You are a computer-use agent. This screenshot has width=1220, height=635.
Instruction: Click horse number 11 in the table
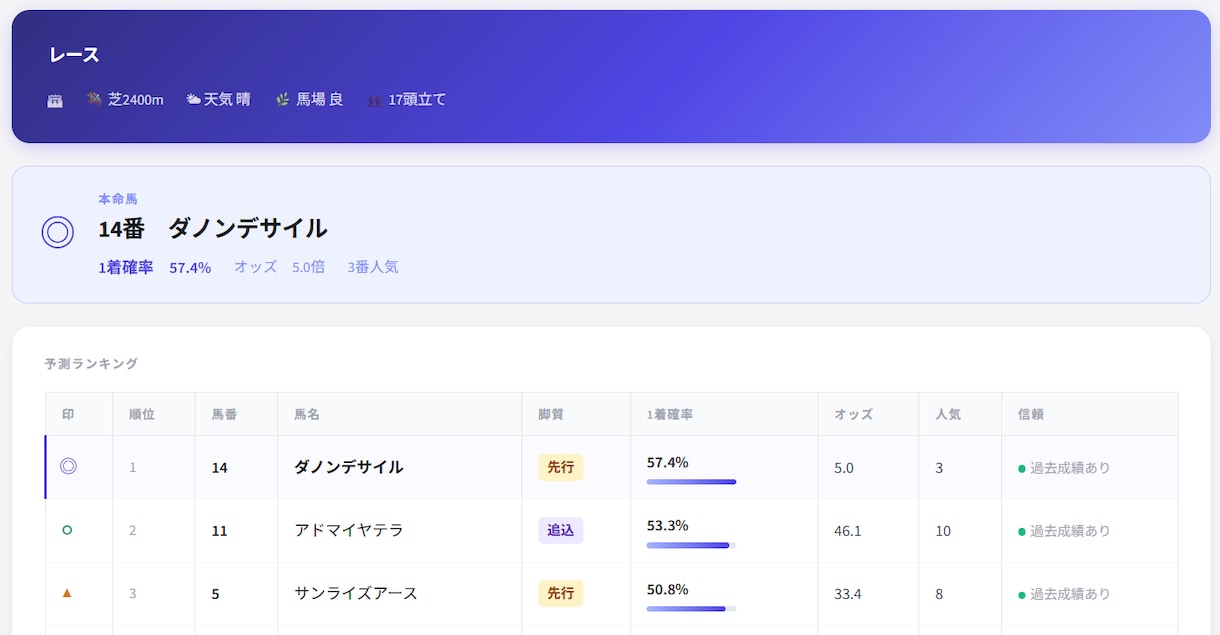click(x=219, y=531)
